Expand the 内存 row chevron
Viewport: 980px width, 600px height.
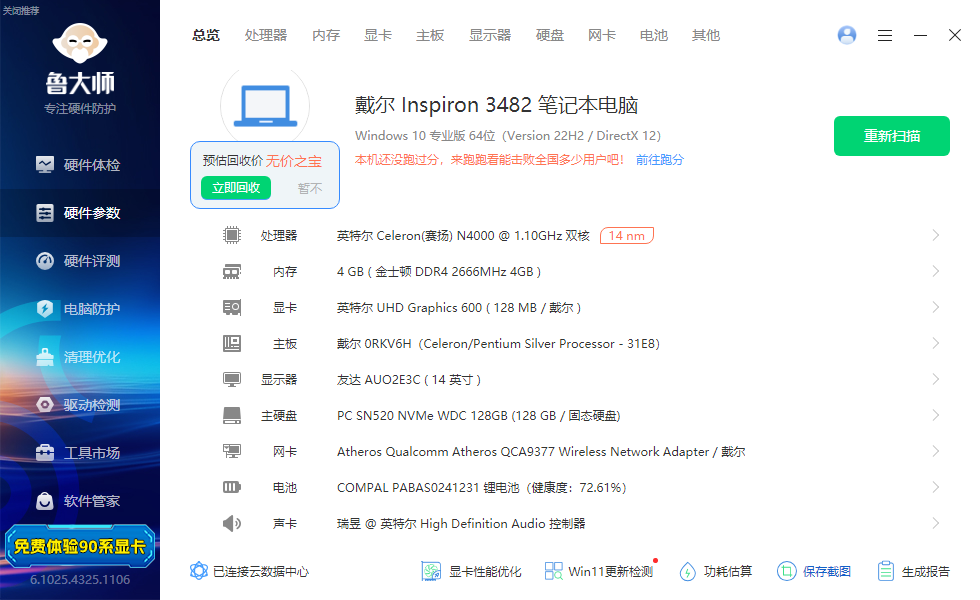936,271
